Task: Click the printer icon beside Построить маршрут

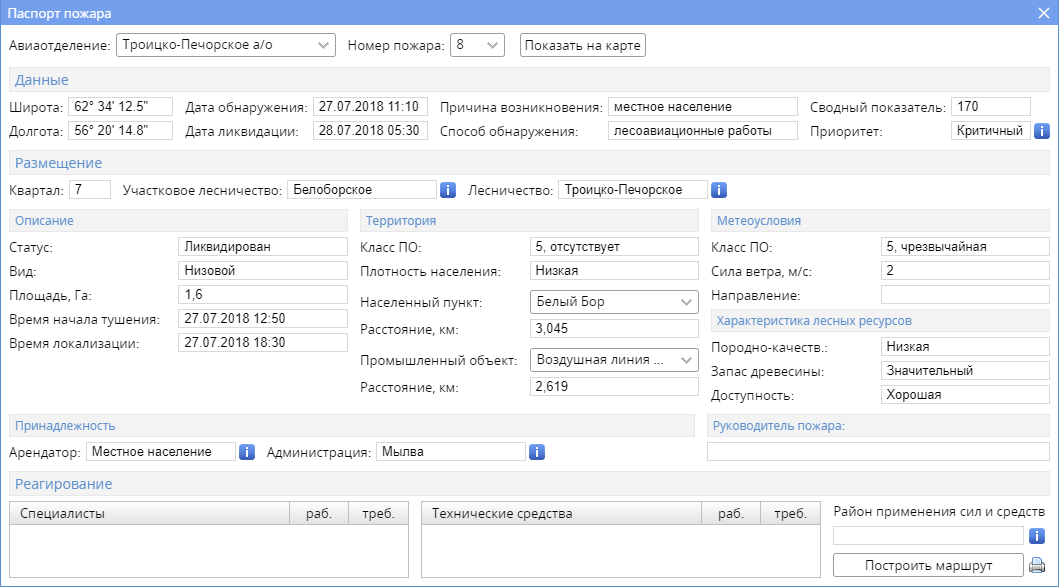Action: coord(1037,565)
